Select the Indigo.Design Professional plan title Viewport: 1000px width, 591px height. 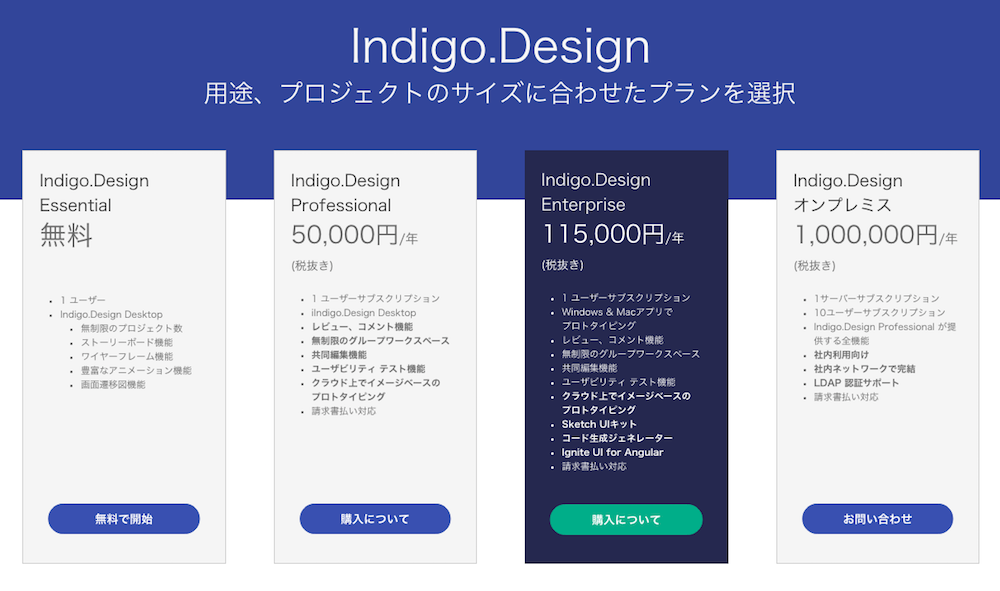point(345,193)
